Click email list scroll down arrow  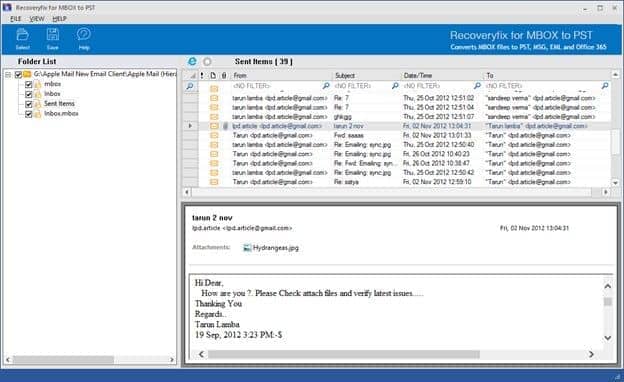coord(615,183)
